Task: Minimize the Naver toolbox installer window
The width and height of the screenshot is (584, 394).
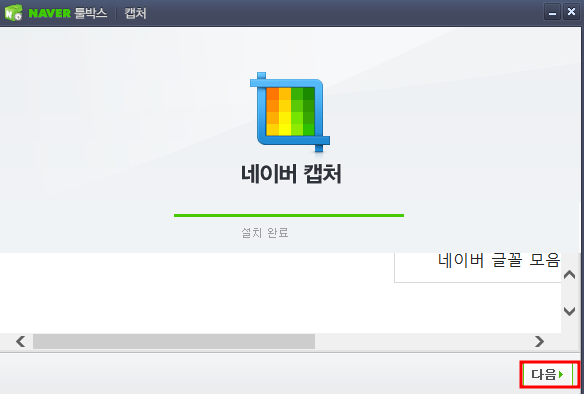Action: tap(552, 13)
